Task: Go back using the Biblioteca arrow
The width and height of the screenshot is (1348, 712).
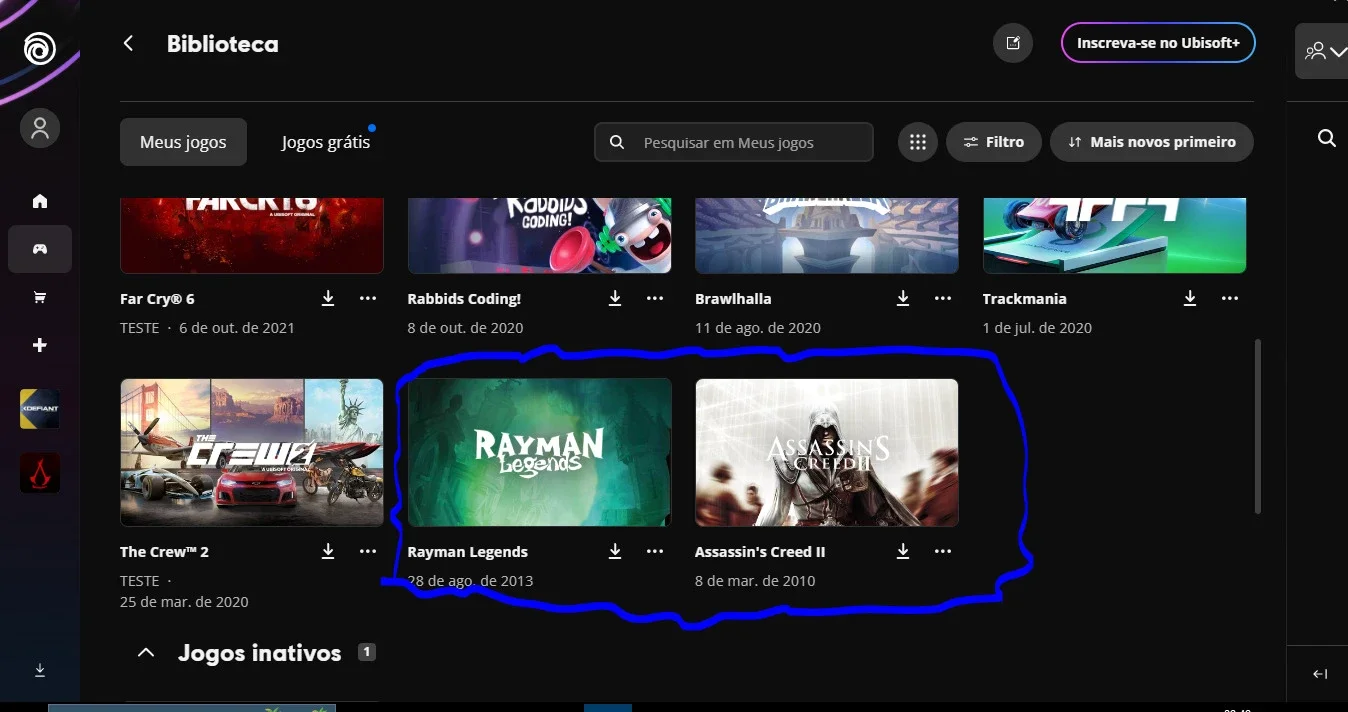Action: pos(128,43)
